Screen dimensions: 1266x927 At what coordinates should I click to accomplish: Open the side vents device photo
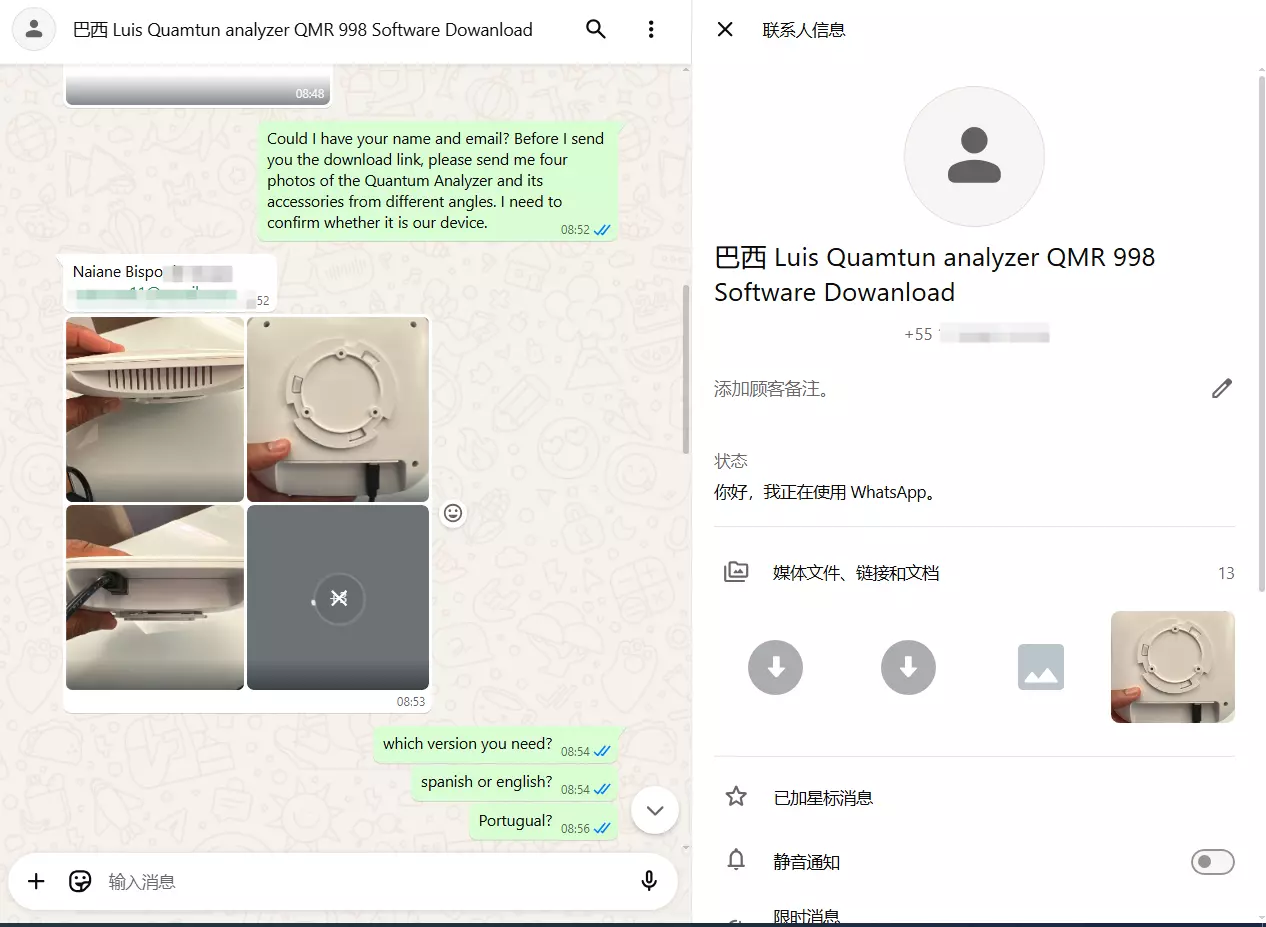pos(155,409)
